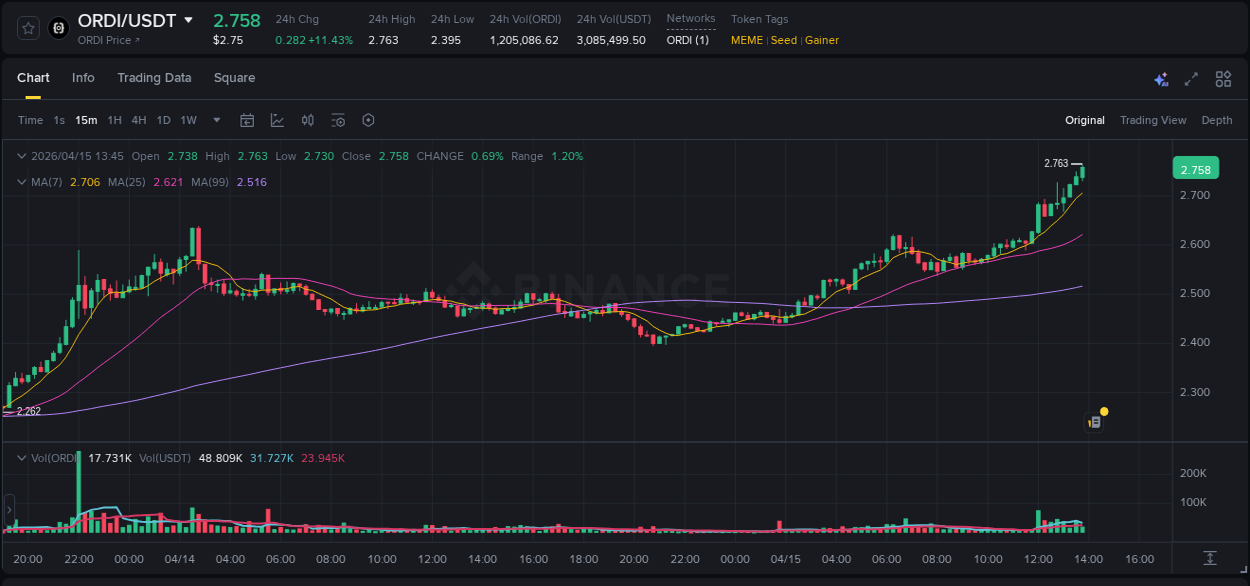Open the AI assistant sparkle icon
Viewport: 1250px width, 586px height.
tap(1160, 78)
